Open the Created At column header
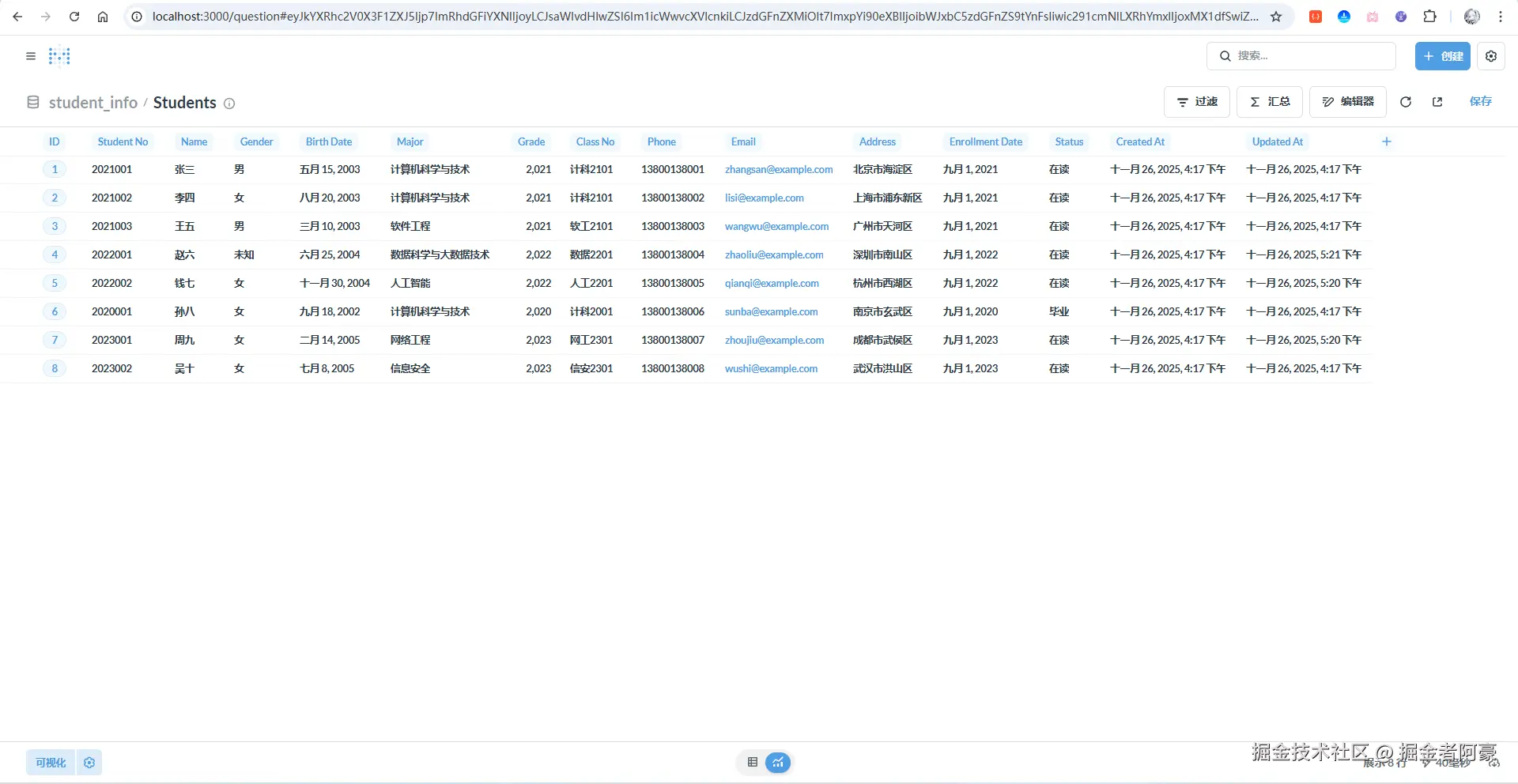 [1140, 141]
